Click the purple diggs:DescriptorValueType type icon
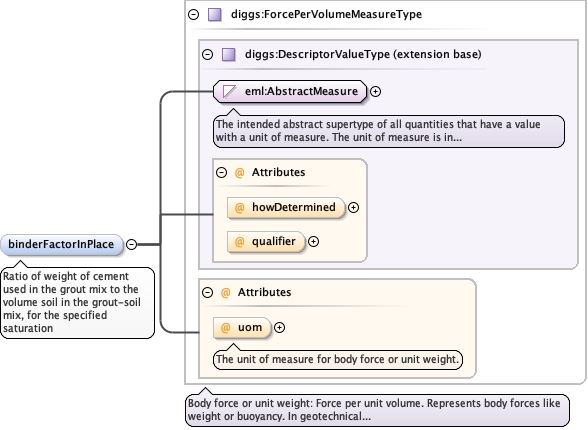 pos(229,54)
